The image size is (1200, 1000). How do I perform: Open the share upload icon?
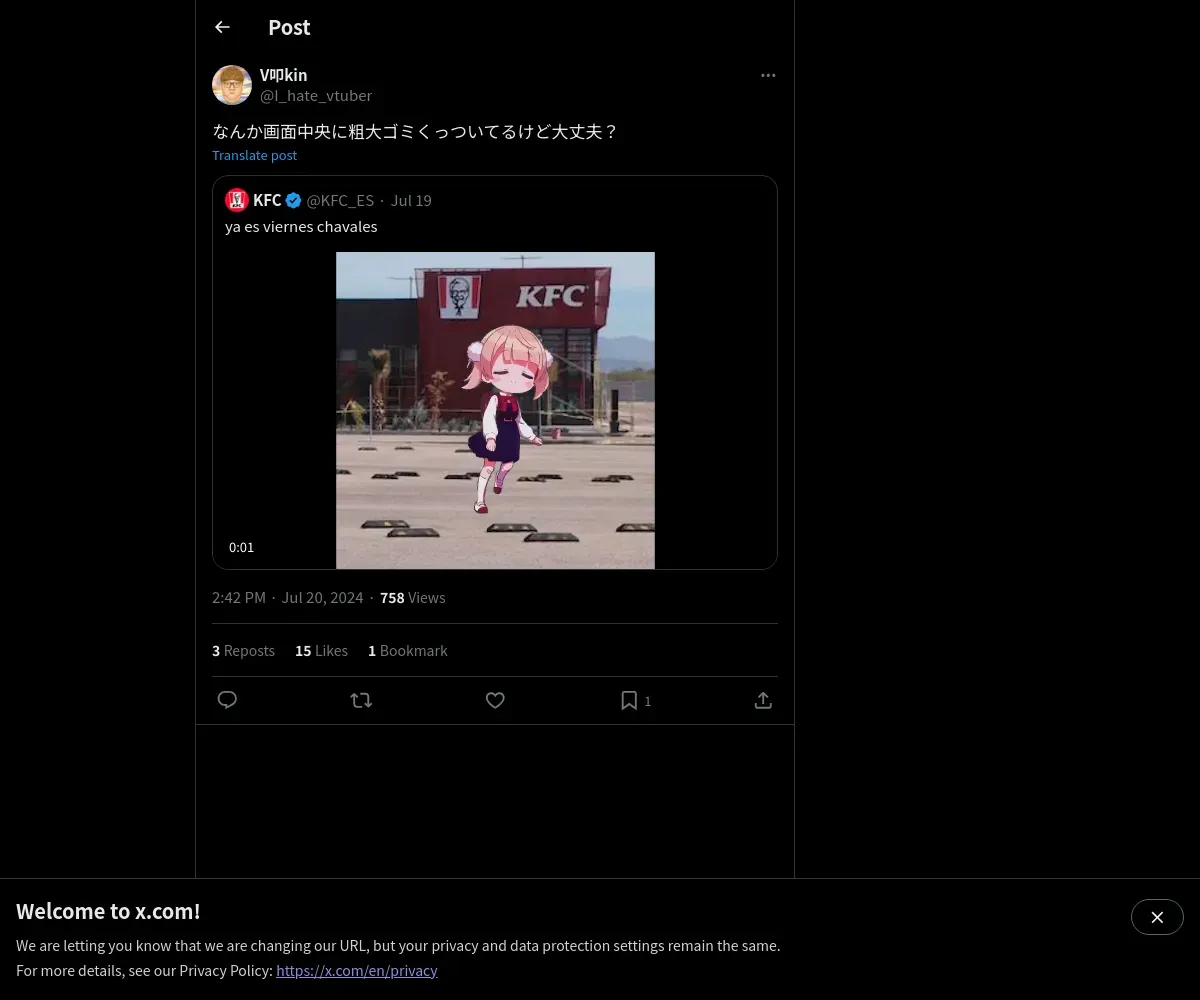coord(763,700)
